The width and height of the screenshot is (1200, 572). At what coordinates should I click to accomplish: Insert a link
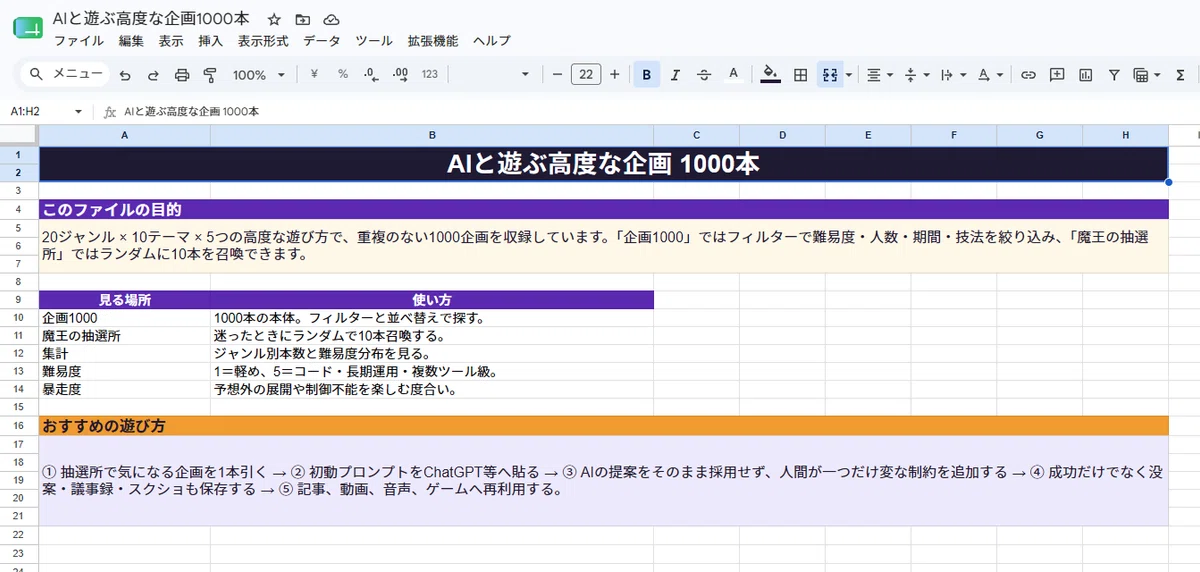coord(1028,74)
